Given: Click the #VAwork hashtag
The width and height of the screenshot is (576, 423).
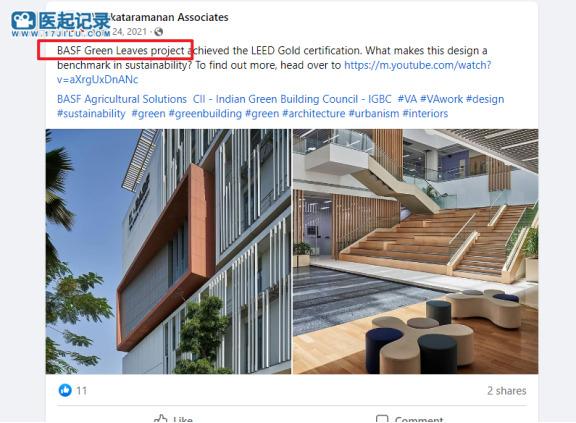Looking at the screenshot, I should coord(442,99).
